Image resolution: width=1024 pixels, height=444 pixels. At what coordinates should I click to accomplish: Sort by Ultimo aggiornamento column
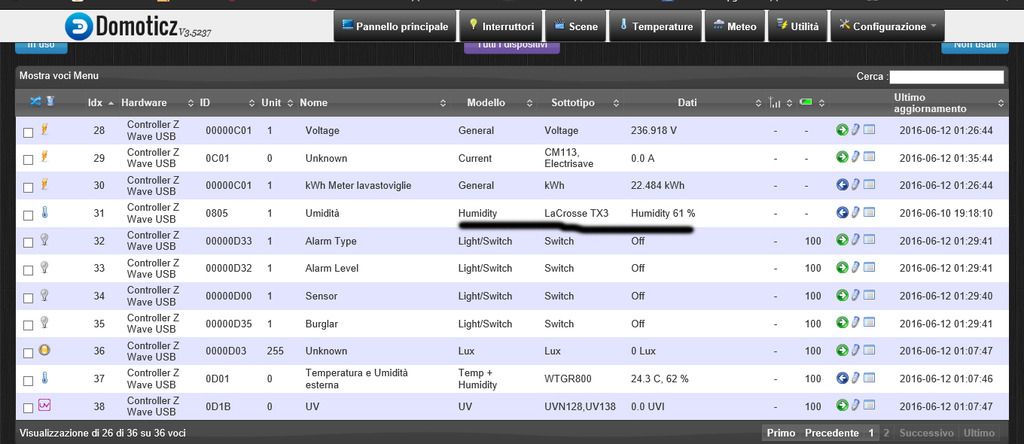tap(942, 102)
